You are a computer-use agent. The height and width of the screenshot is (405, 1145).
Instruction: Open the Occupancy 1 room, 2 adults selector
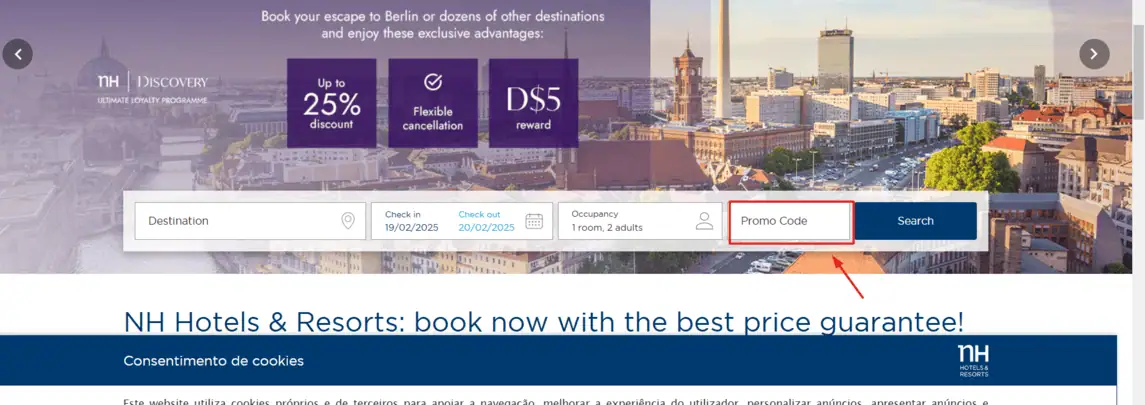642,221
